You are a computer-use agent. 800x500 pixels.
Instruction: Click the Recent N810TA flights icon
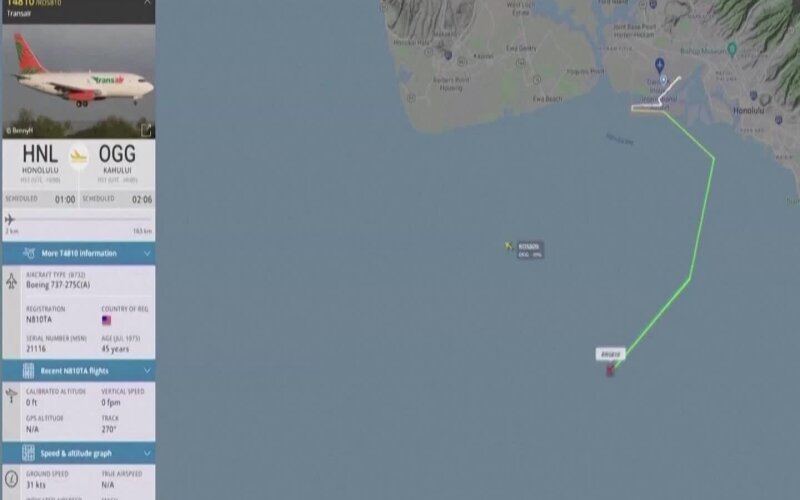coord(28,370)
